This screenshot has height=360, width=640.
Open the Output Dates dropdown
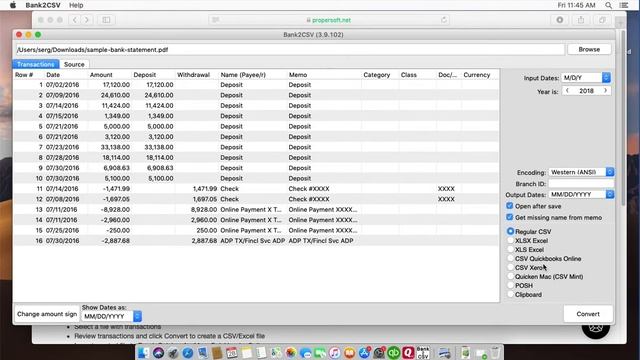tap(581, 194)
